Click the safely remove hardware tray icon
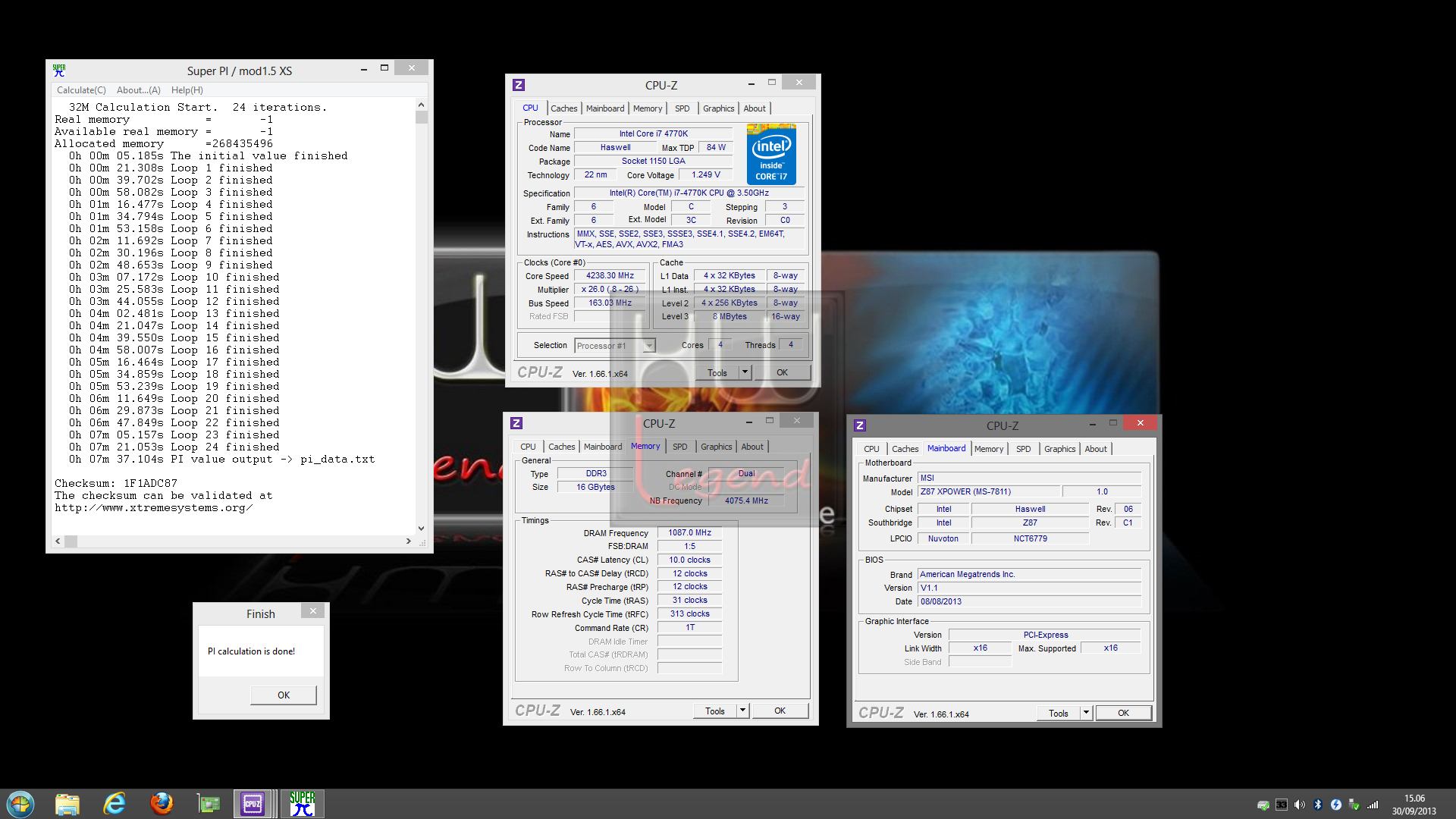 coord(1354,805)
